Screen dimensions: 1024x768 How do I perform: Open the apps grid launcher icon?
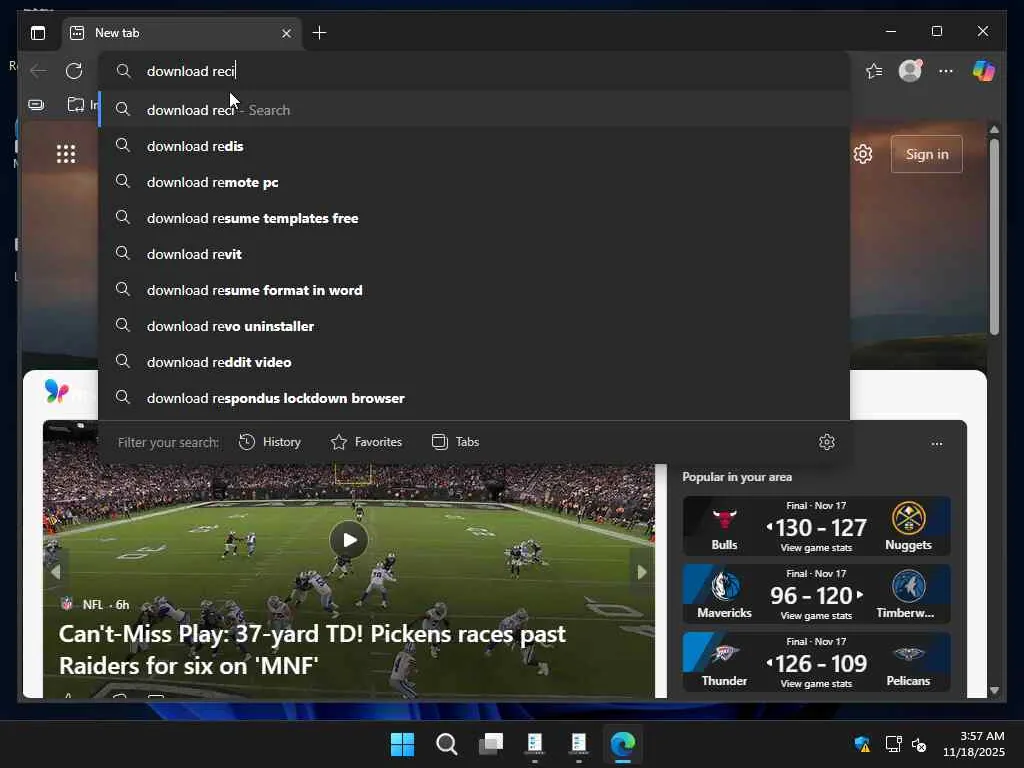coord(66,154)
